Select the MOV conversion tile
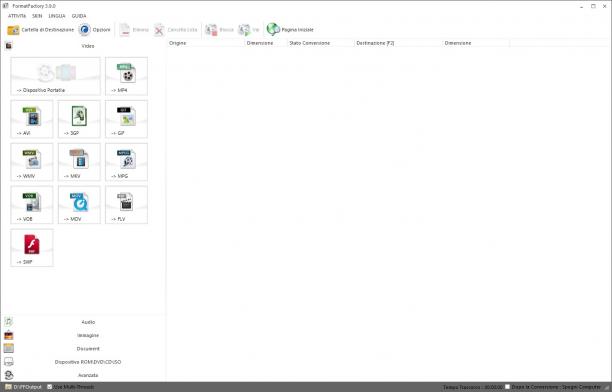This screenshot has width=612, height=392. tap(79, 205)
